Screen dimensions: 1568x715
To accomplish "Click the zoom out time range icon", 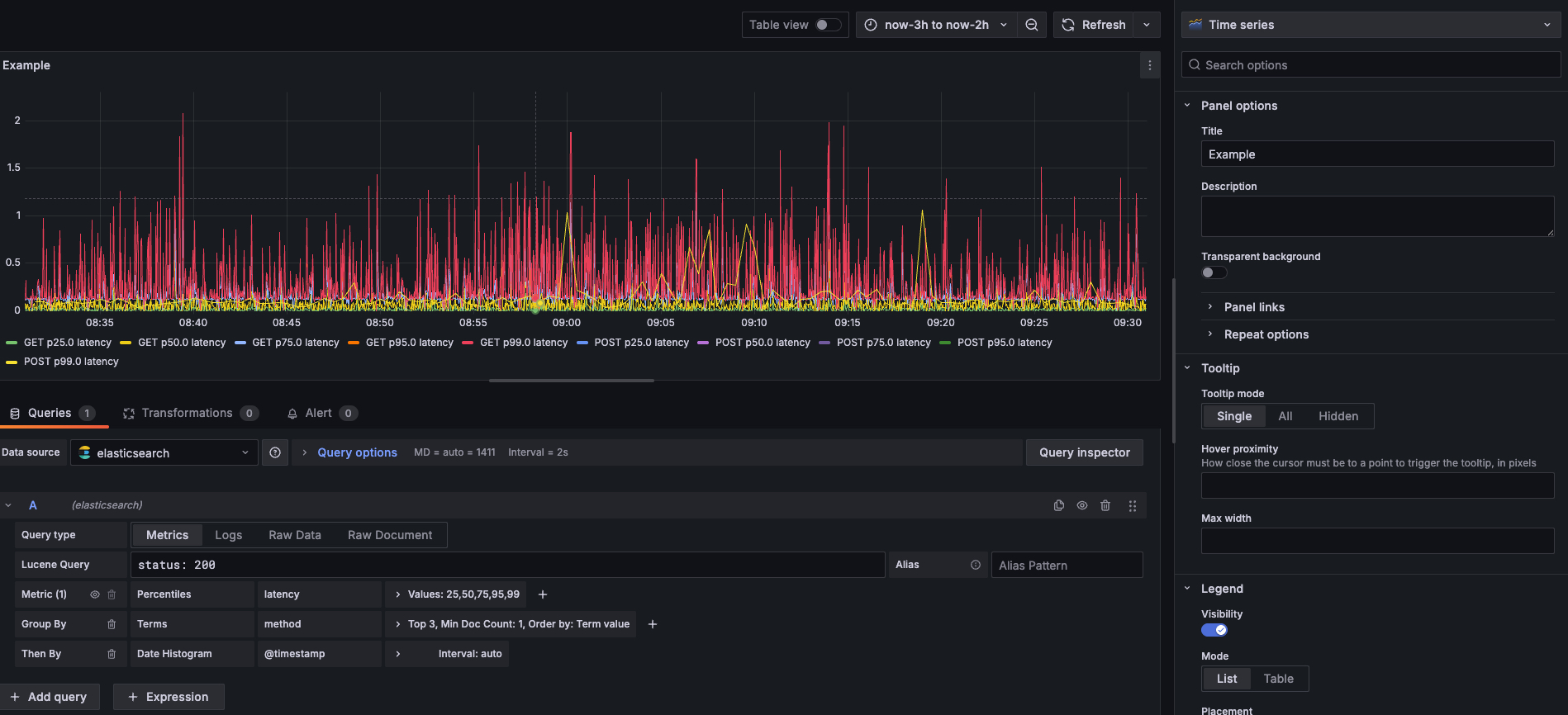I will tap(1032, 25).
